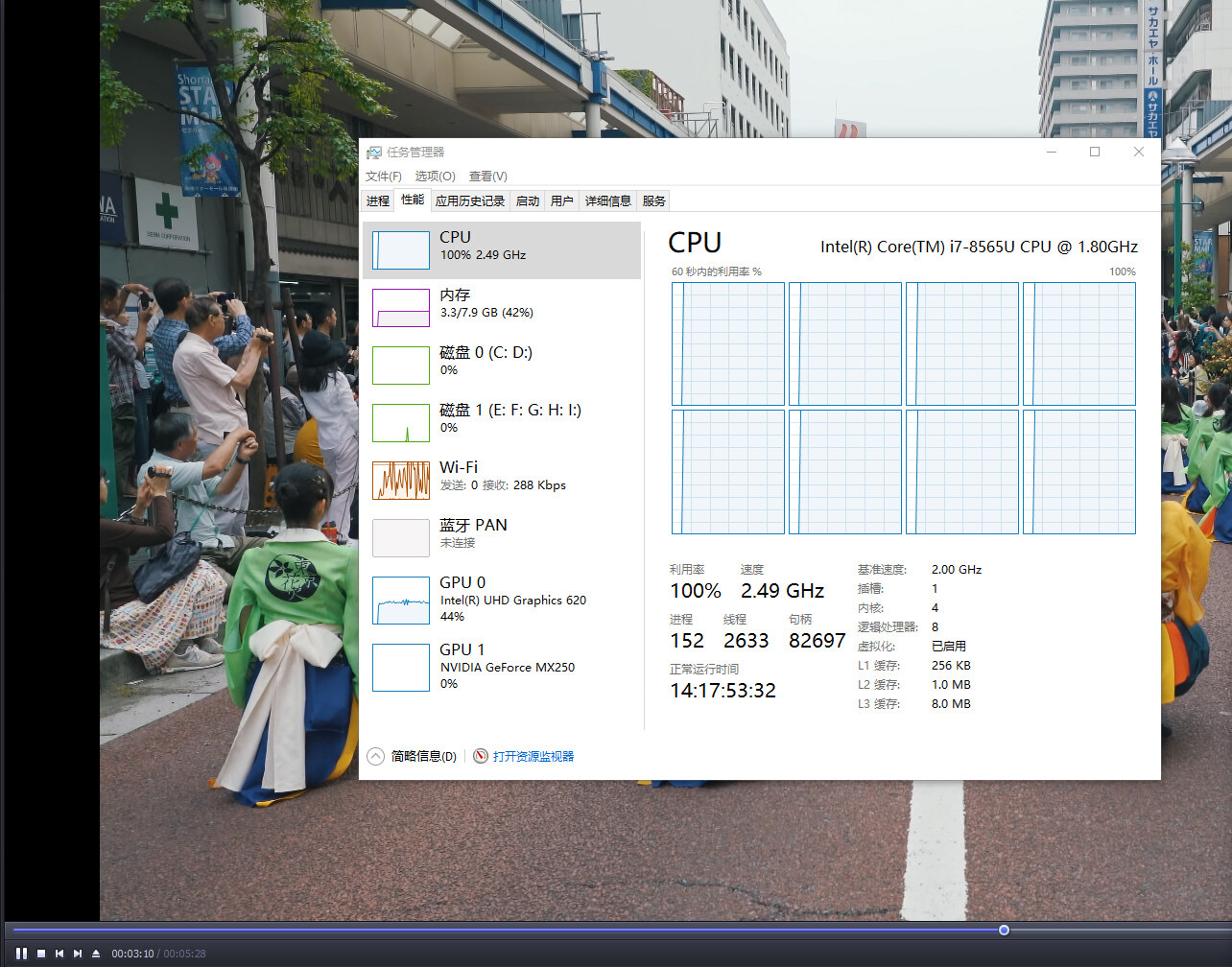Skip to the next track in the player

point(78,954)
